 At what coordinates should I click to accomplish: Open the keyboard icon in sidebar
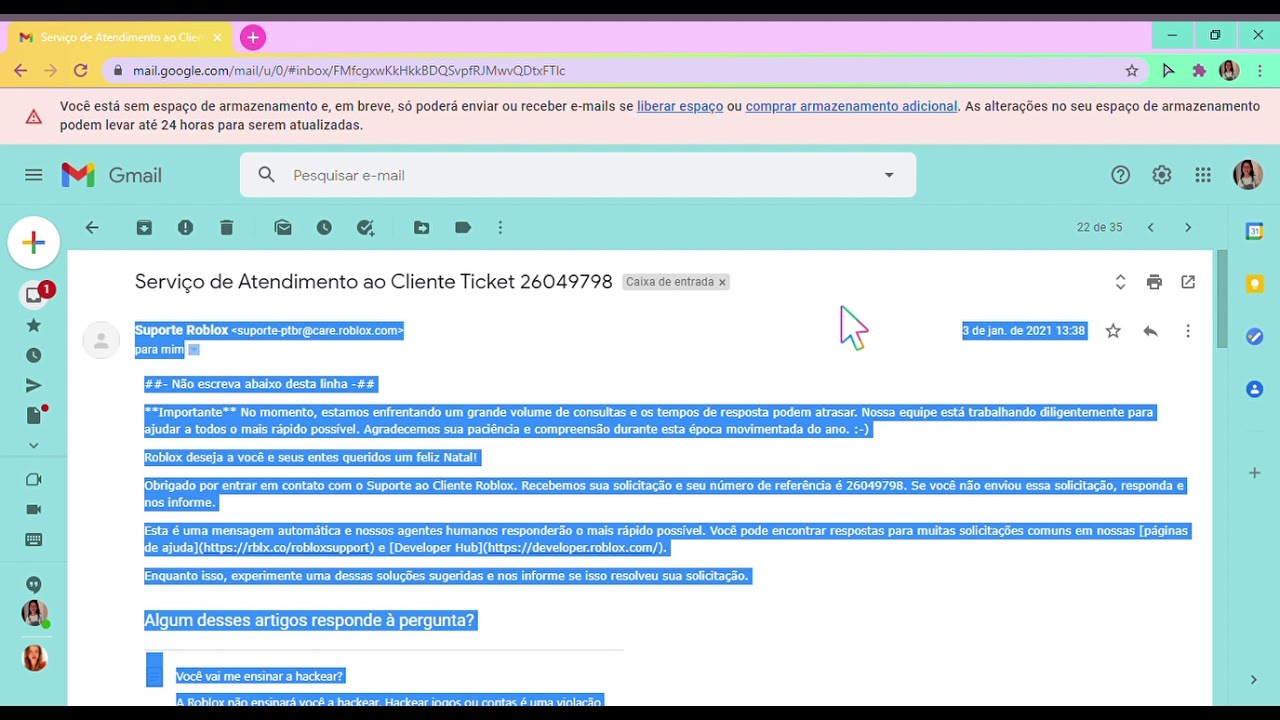(34, 539)
